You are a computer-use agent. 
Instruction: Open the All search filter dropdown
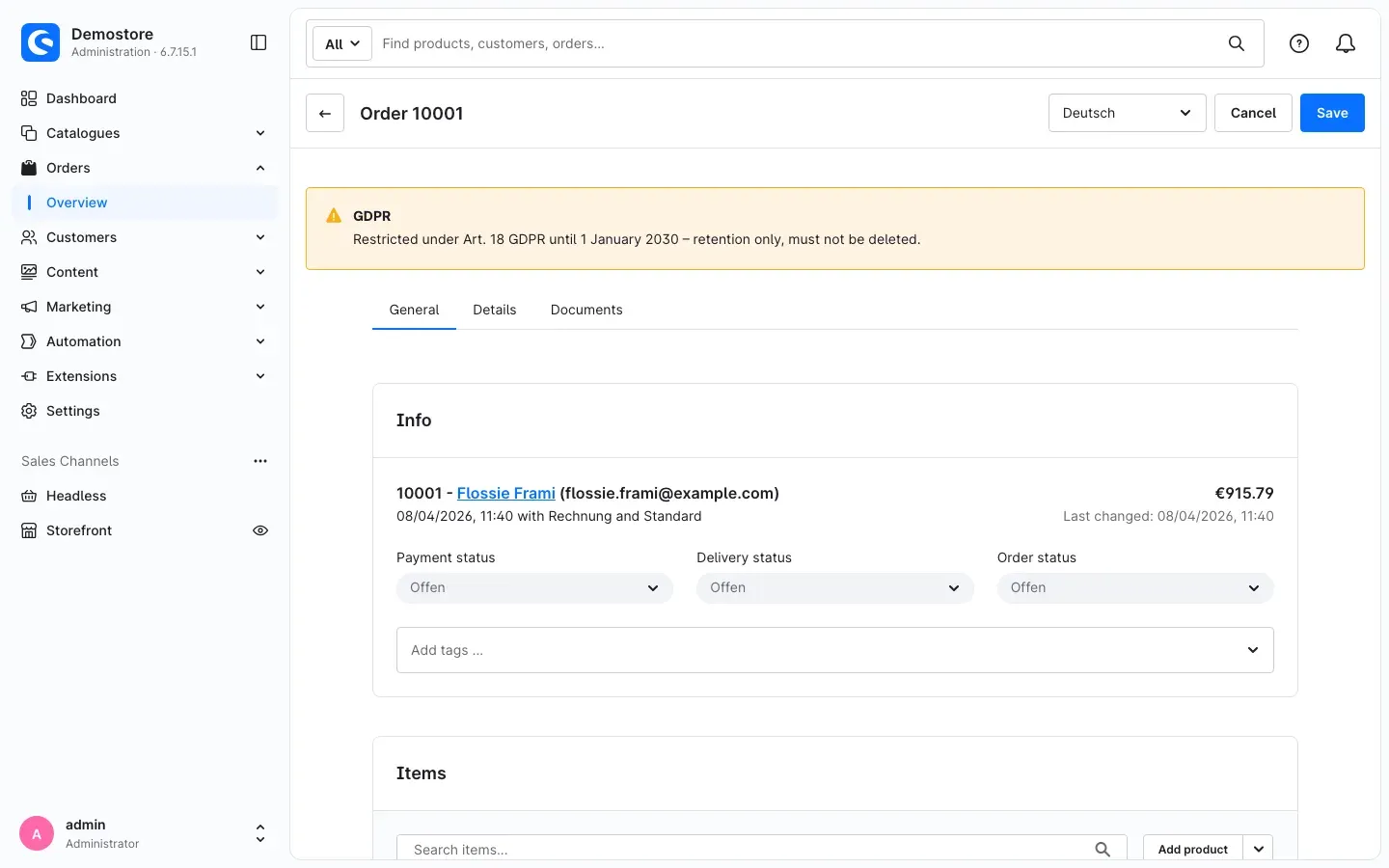(x=342, y=43)
